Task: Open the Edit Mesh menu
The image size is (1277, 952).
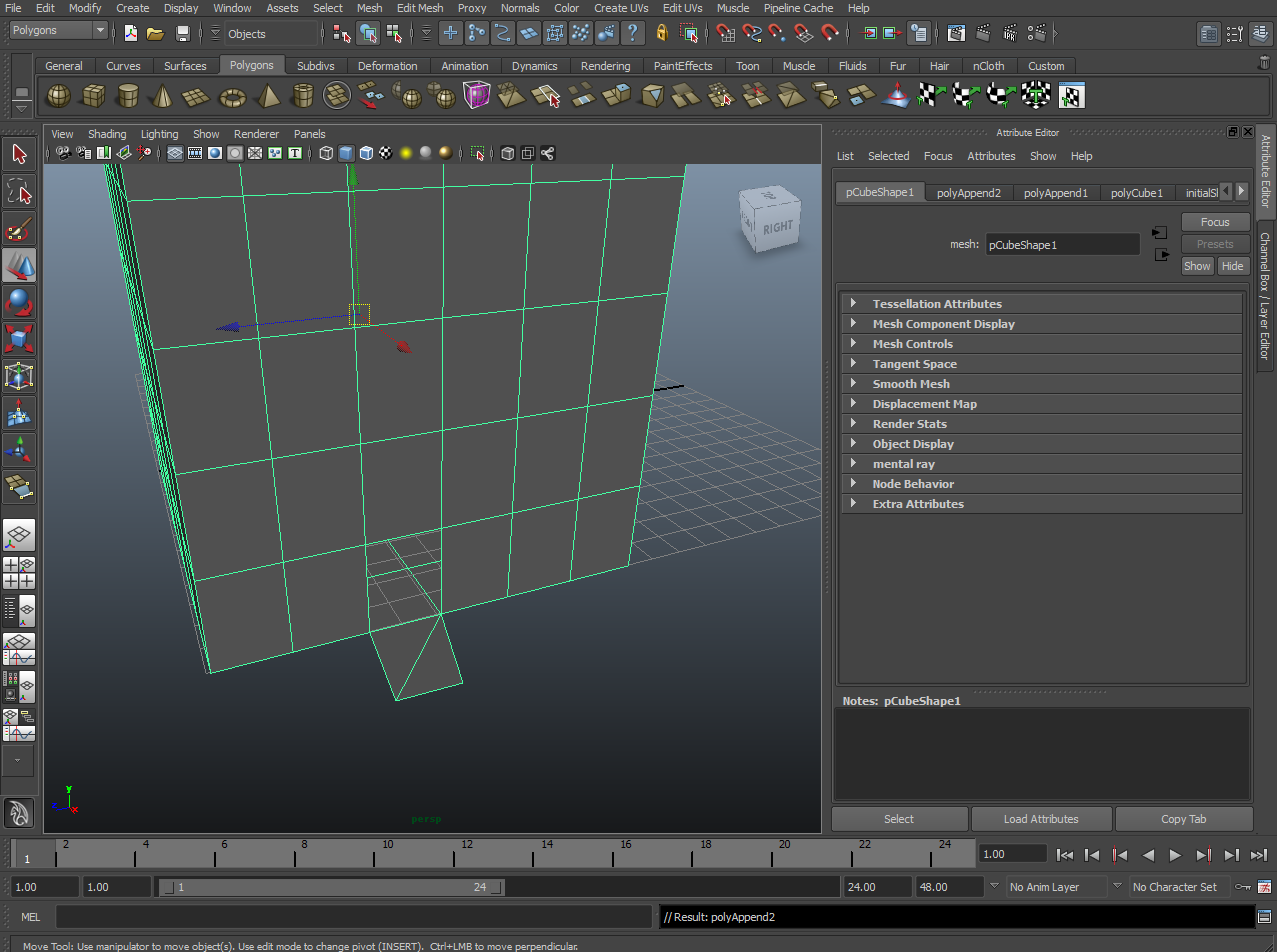Action: pyautogui.click(x=419, y=8)
